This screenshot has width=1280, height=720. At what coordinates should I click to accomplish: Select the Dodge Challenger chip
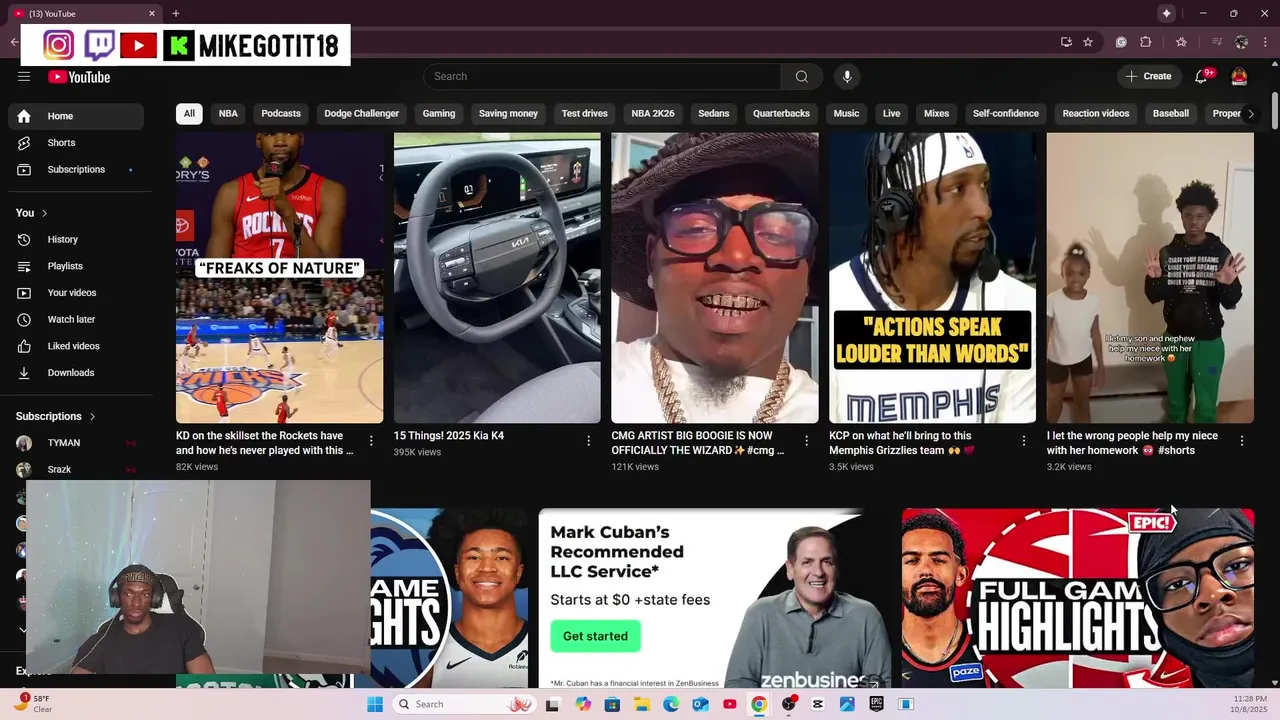click(x=361, y=114)
